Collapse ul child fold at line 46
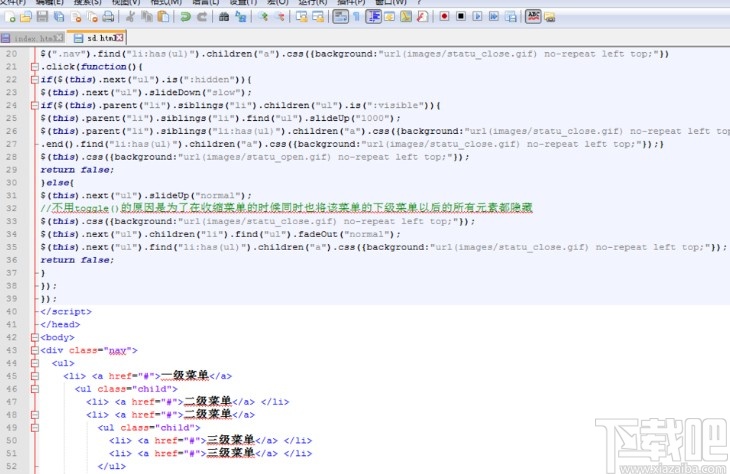The image size is (730, 474). (34, 389)
